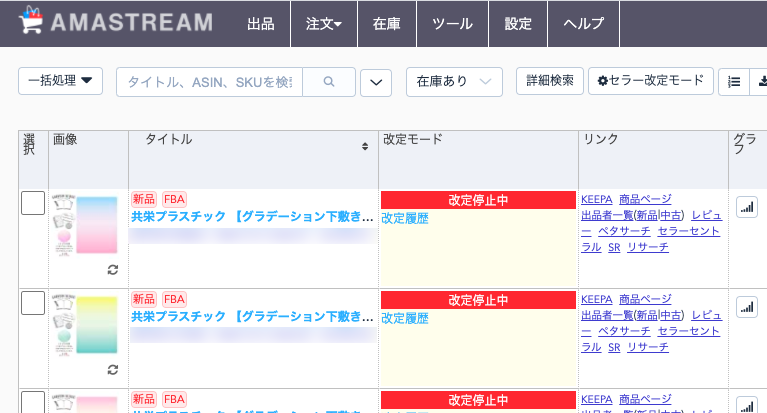The height and width of the screenshot is (413, 767).
Task: Open the list view icon button
Action: pos(734,82)
